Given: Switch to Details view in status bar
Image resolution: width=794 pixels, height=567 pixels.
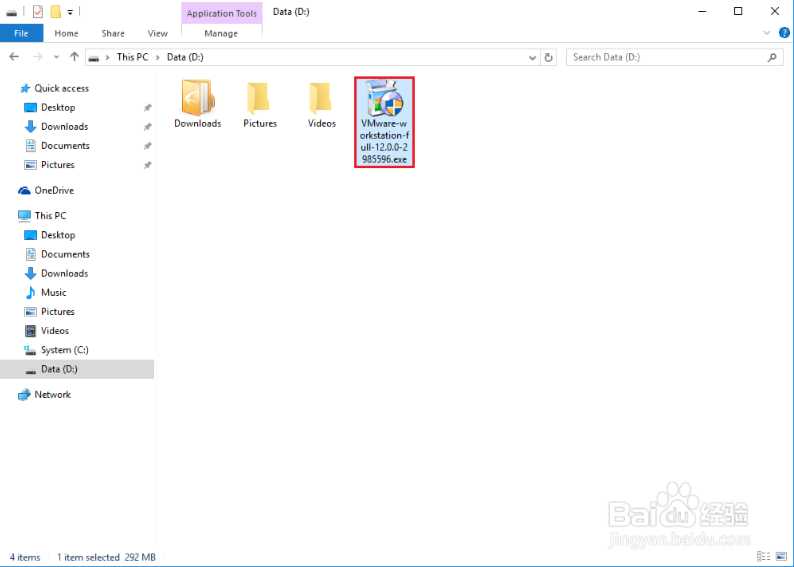Looking at the screenshot, I should pyautogui.click(x=763, y=556).
